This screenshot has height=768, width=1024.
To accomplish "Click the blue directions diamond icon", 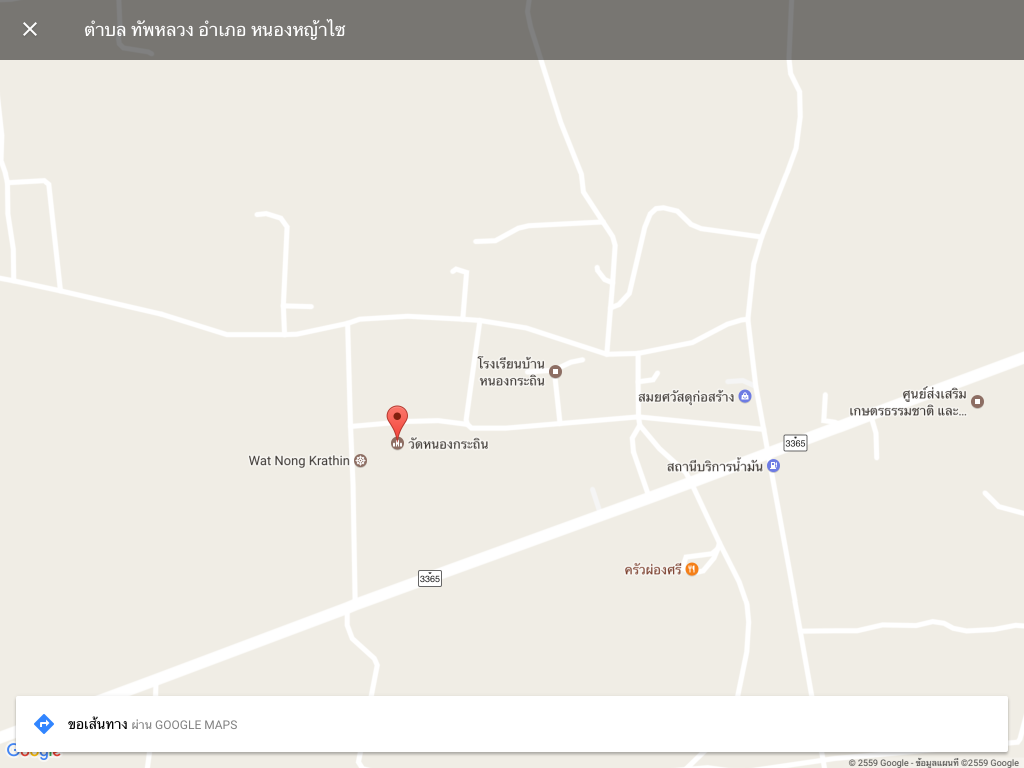I will (44, 724).
